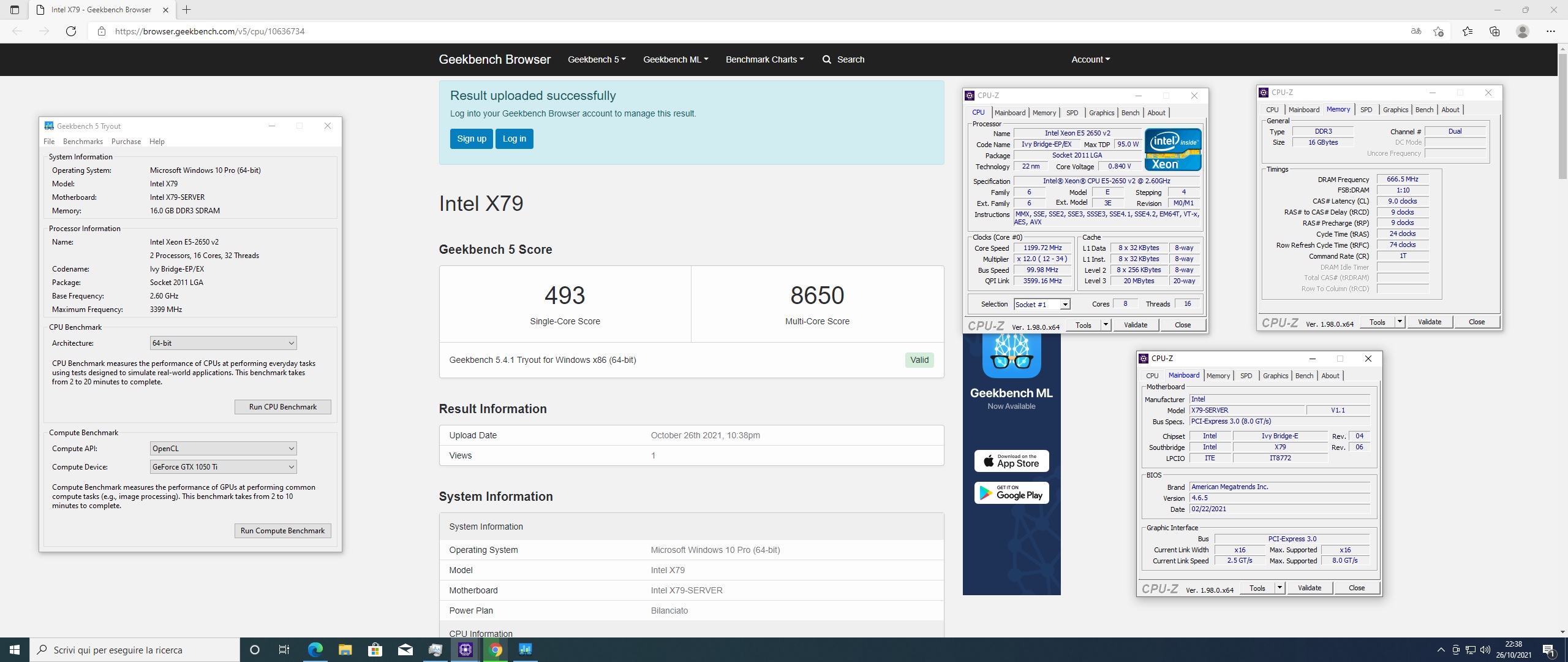The width and height of the screenshot is (1568, 662).
Task: Open the browser profile avatar
Action: (x=1523, y=31)
